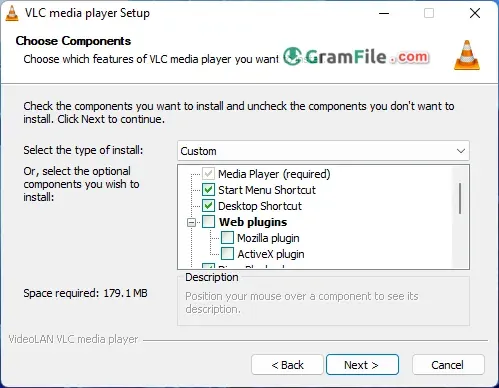Select the Mozilla plugin row label
This screenshot has width=499, height=388.
(x=268, y=238)
